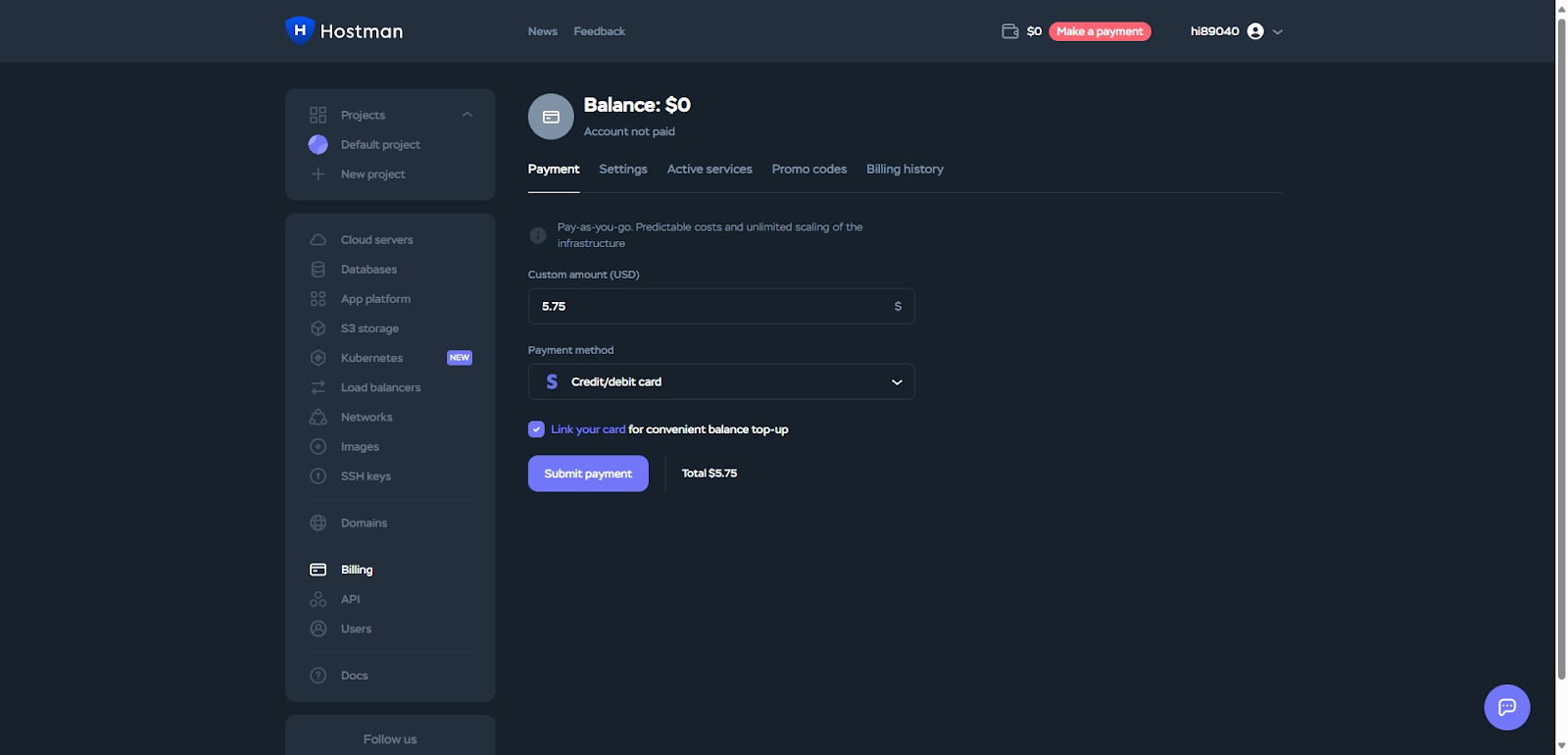Switch to the Payment tab
The height and width of the screenshot is (755, 1568).
click(x=554, y=170)
